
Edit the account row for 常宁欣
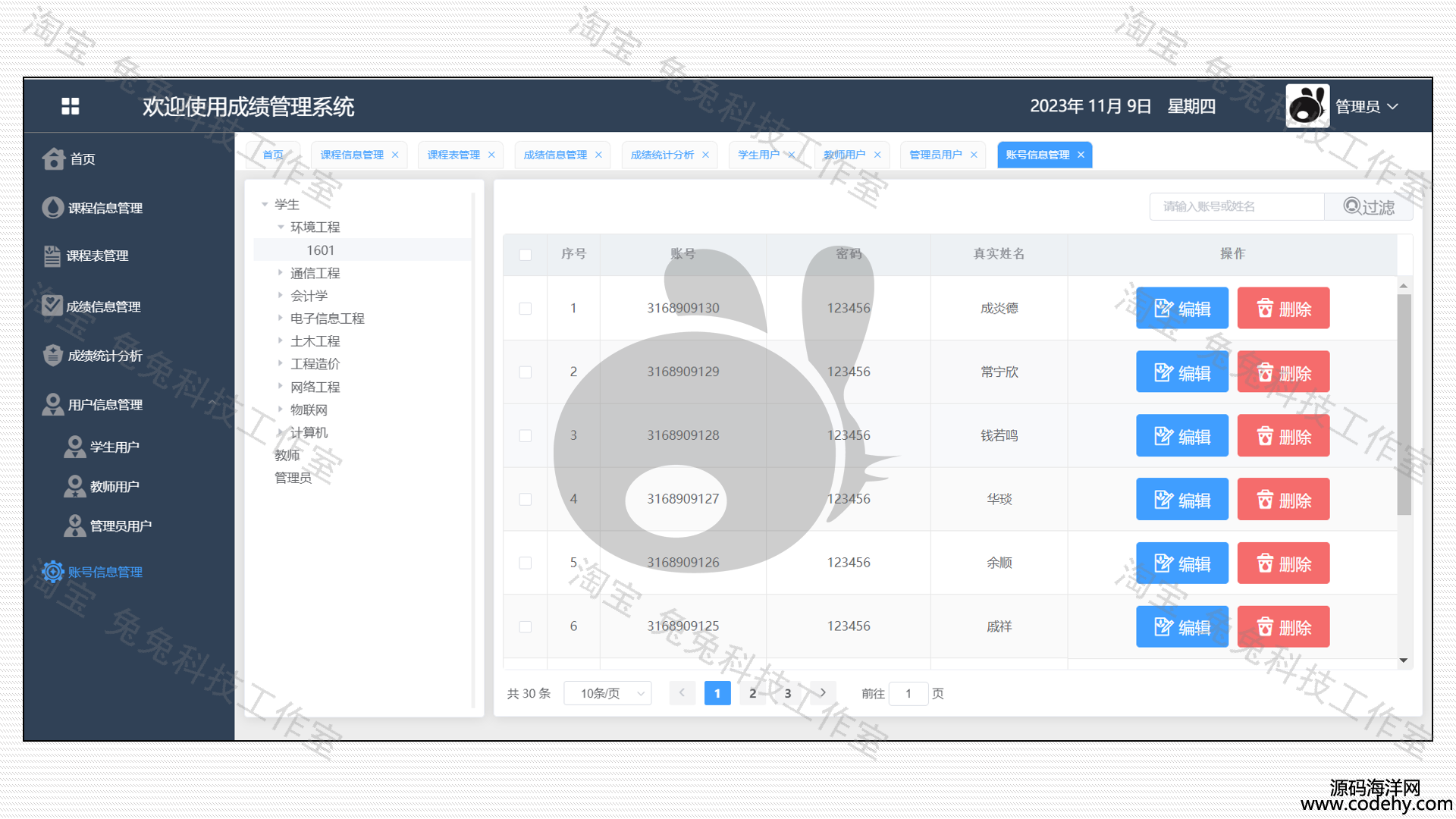click(x=1181, y=372)
